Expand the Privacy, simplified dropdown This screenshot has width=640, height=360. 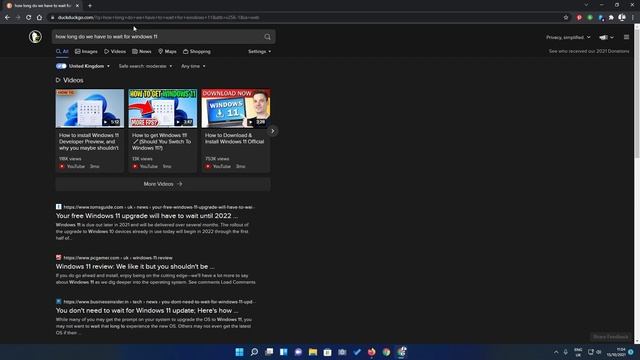568,37
